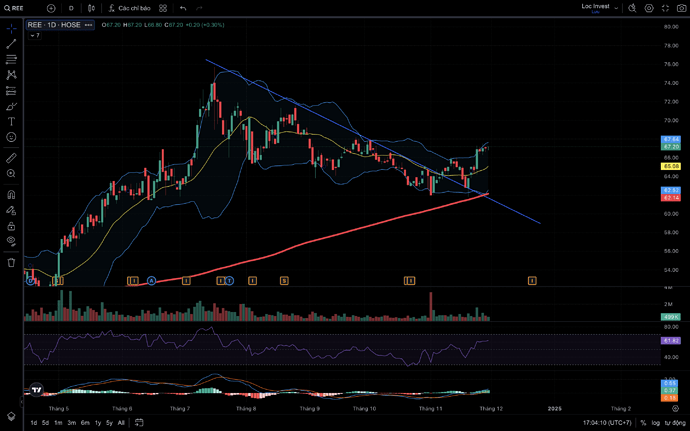Open the emoji sticker tool
The image size is (690, 431).
pos(11,137)
